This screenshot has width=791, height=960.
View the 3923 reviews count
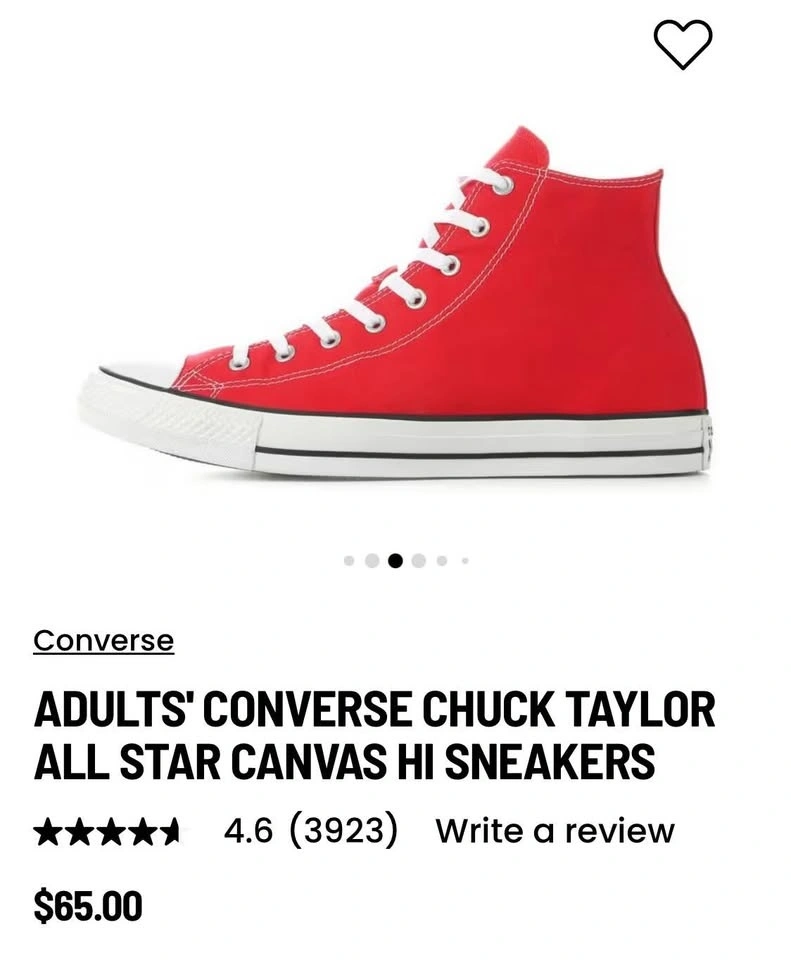tap(342, 830)
